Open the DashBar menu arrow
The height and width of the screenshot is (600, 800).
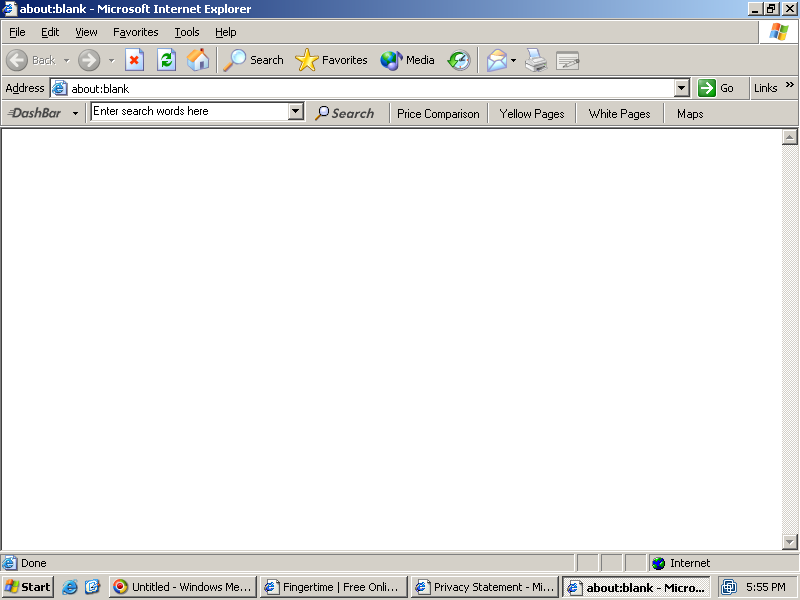[x=75, y=113]
